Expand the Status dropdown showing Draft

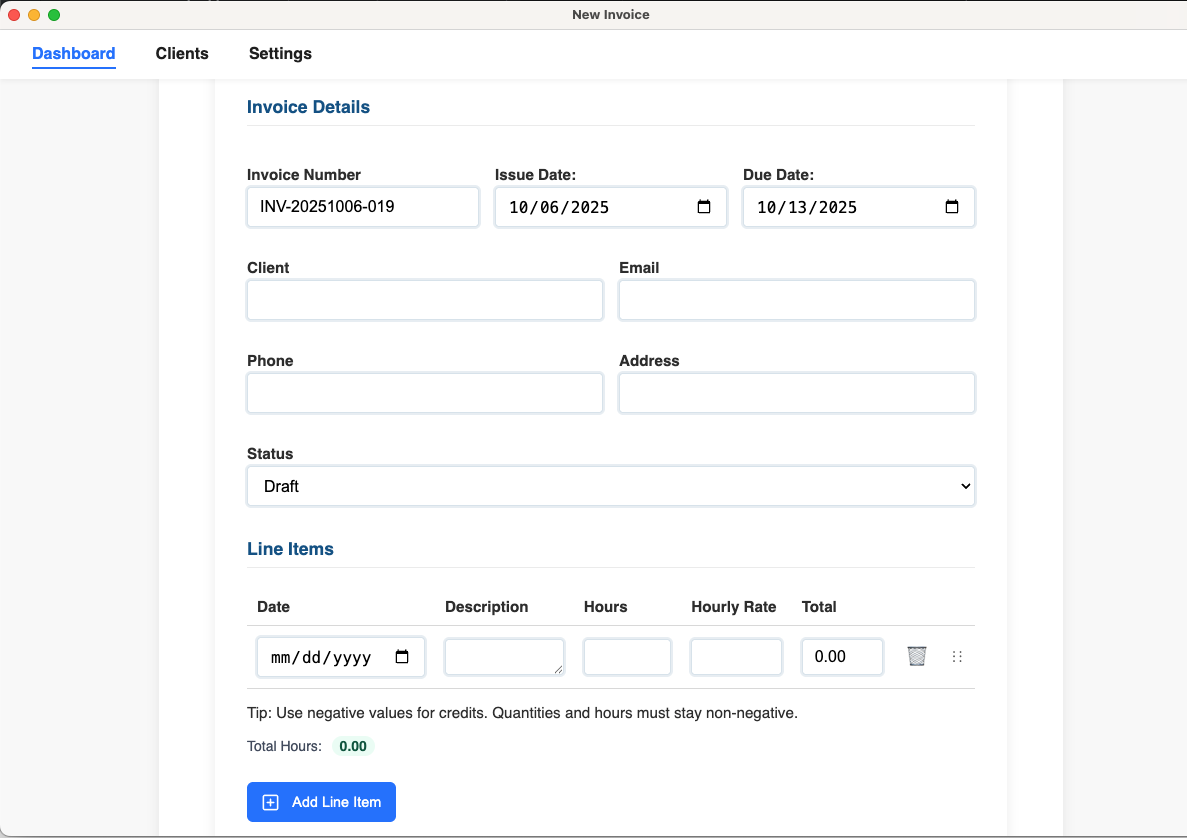point(610,486)
